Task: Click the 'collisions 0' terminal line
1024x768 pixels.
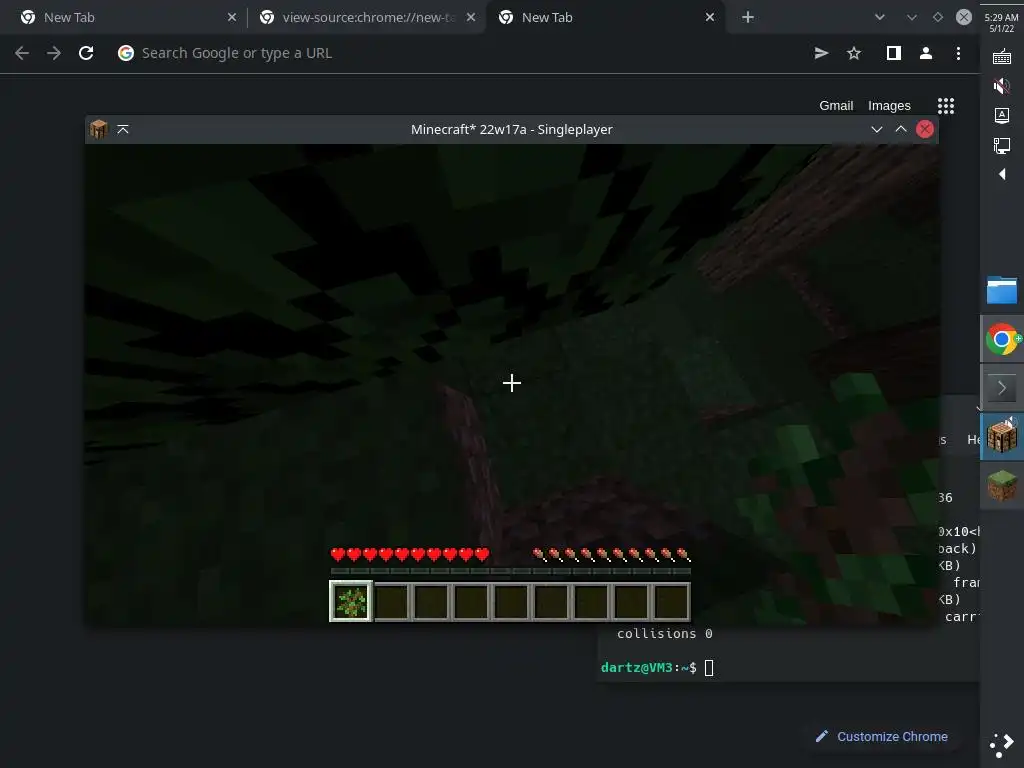Action: [664, 633]
